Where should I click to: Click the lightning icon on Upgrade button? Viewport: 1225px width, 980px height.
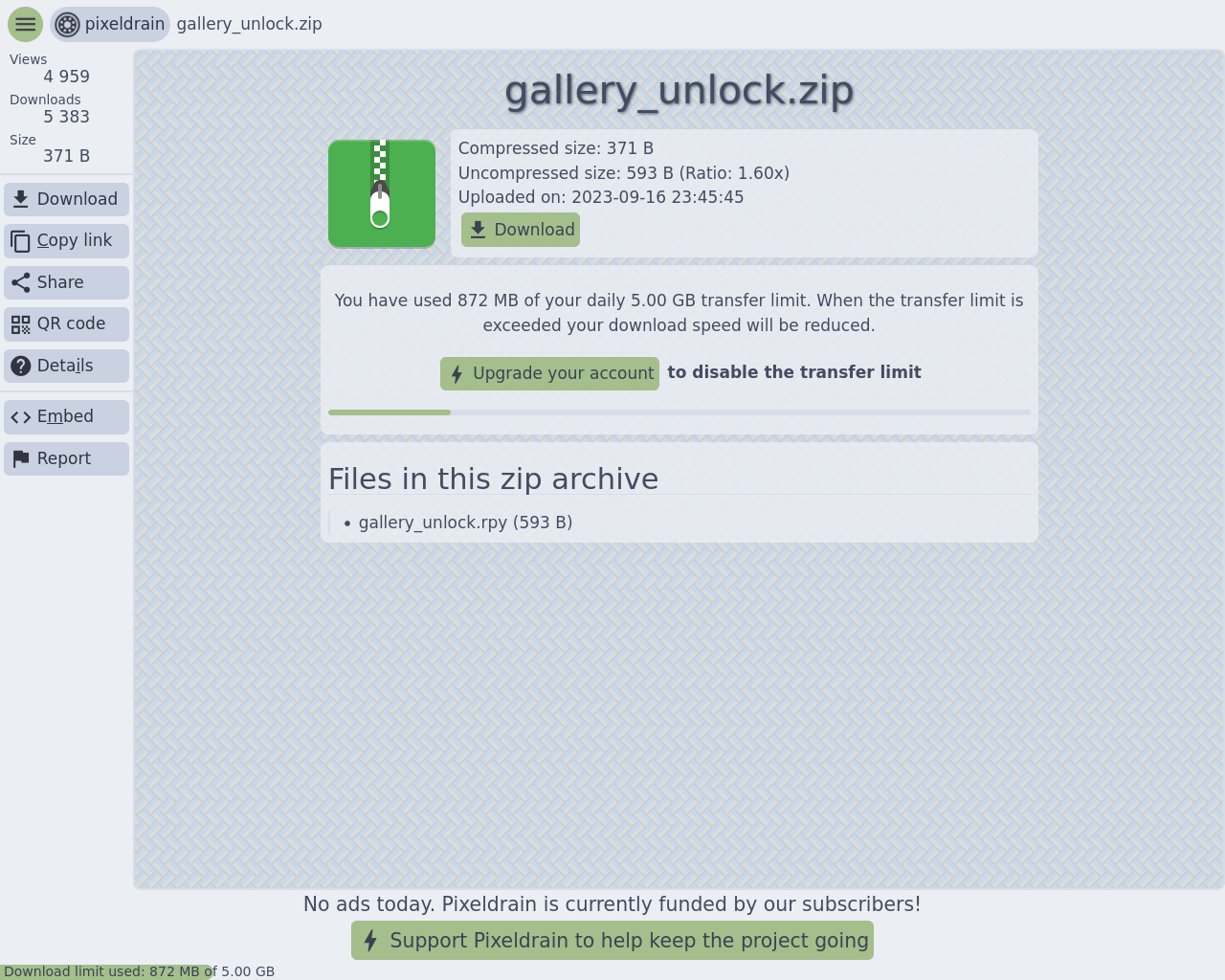pyautogui.click(x=457, y=374)
